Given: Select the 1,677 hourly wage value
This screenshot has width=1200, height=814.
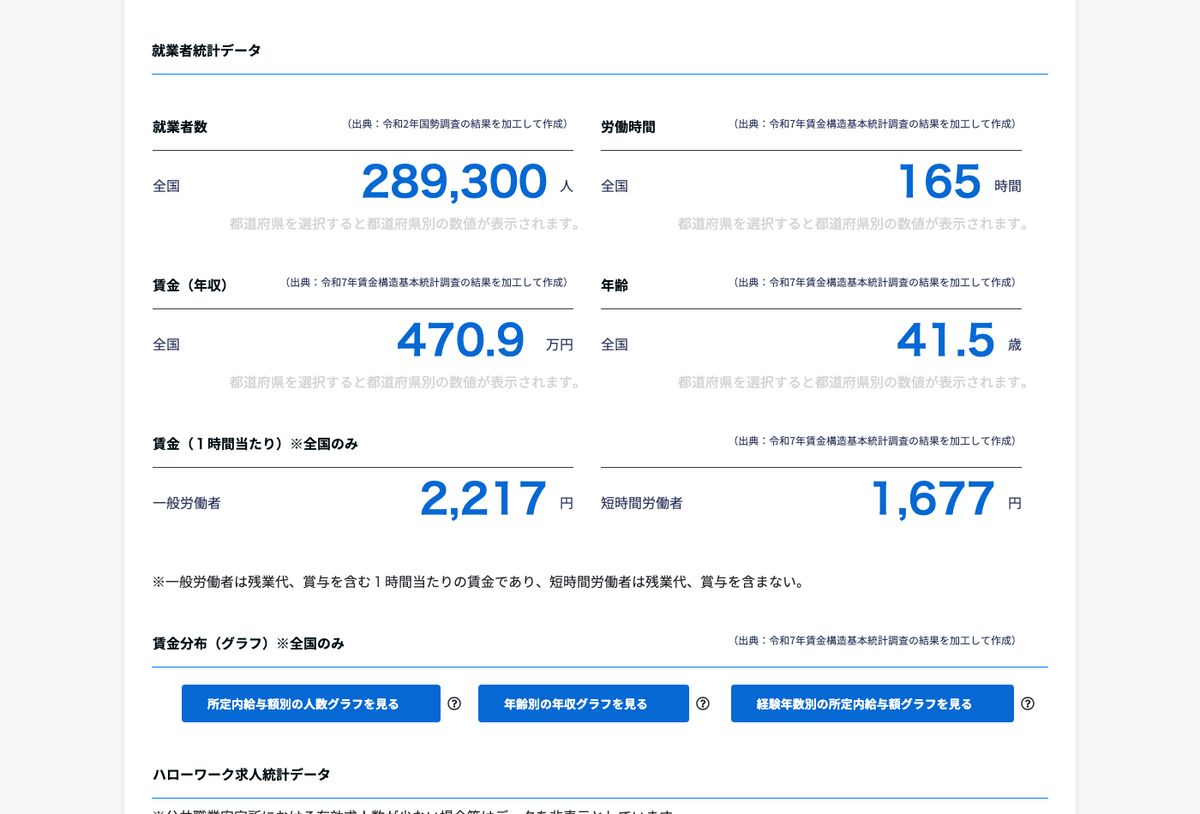Looking at the screenshot, I should 934,499.
